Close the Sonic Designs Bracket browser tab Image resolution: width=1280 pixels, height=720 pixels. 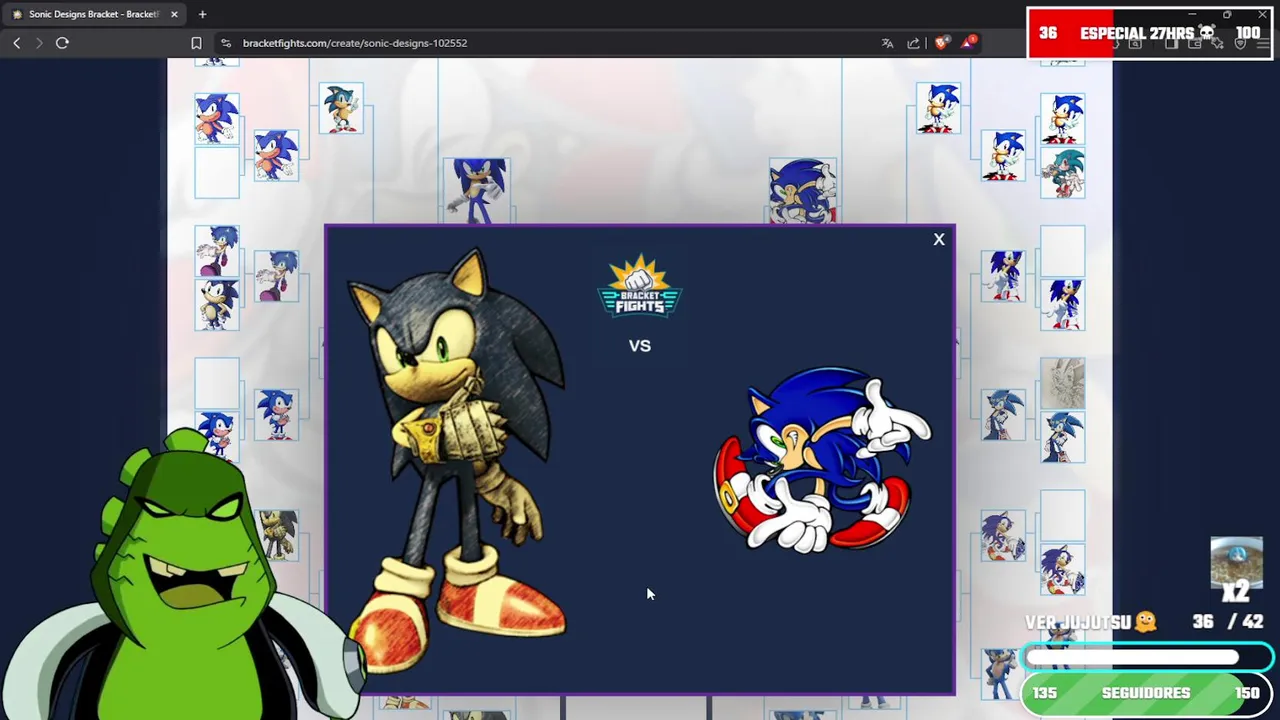click(x=174, y=14)
